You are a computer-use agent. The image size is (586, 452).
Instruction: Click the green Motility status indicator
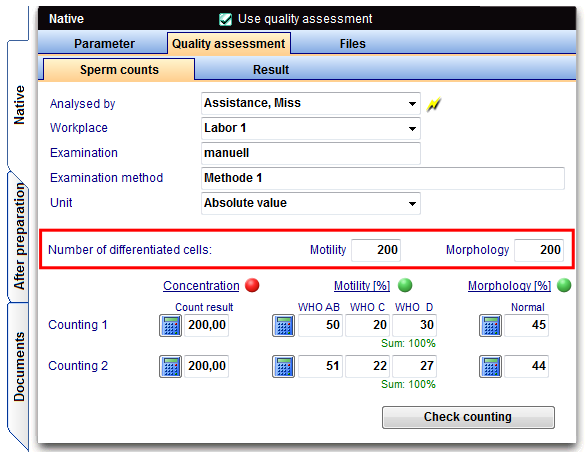point(405,285)
